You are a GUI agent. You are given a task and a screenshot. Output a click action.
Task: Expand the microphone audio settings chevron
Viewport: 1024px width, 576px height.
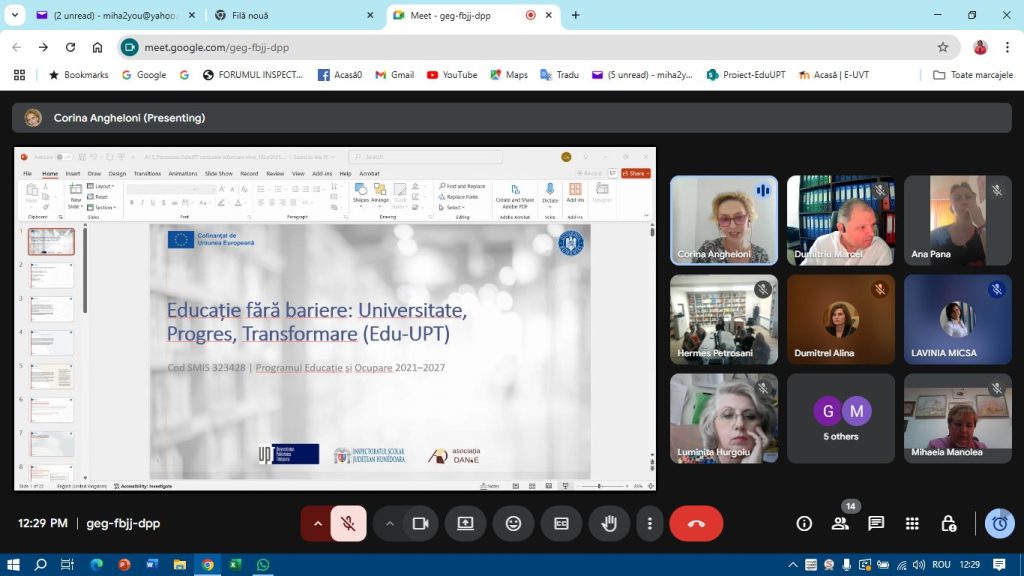(318, 523)
